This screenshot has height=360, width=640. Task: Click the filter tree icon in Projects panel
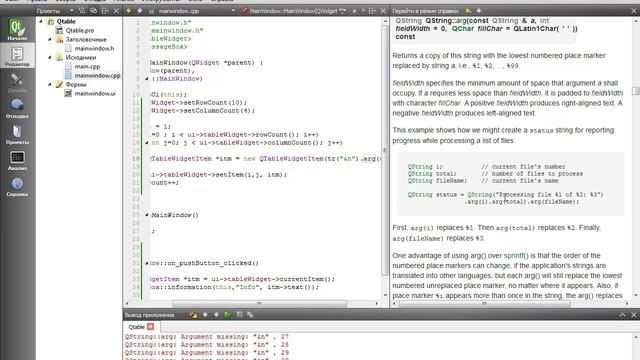click(82, 11)
